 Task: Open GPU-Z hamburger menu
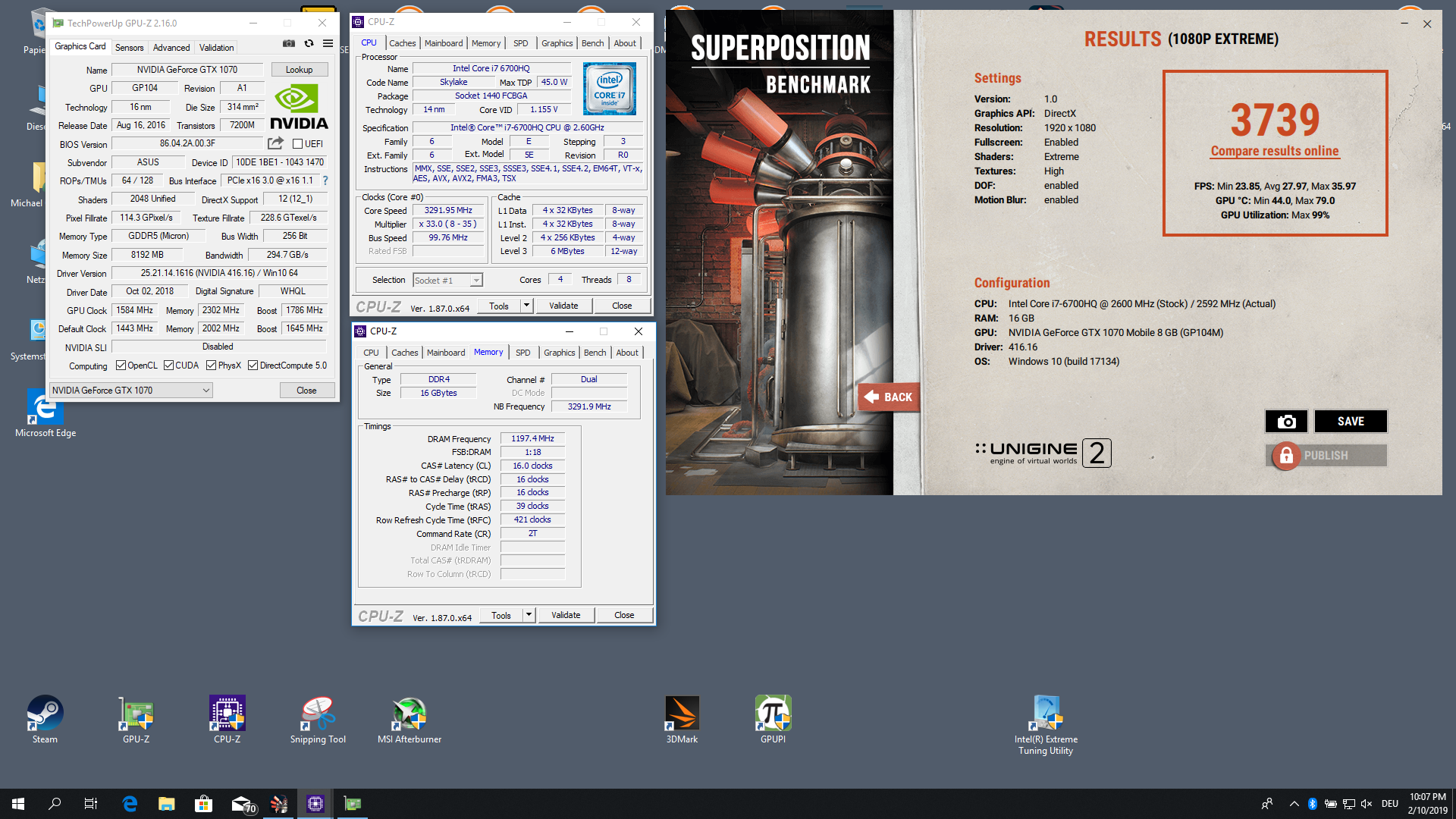point(328,44)
